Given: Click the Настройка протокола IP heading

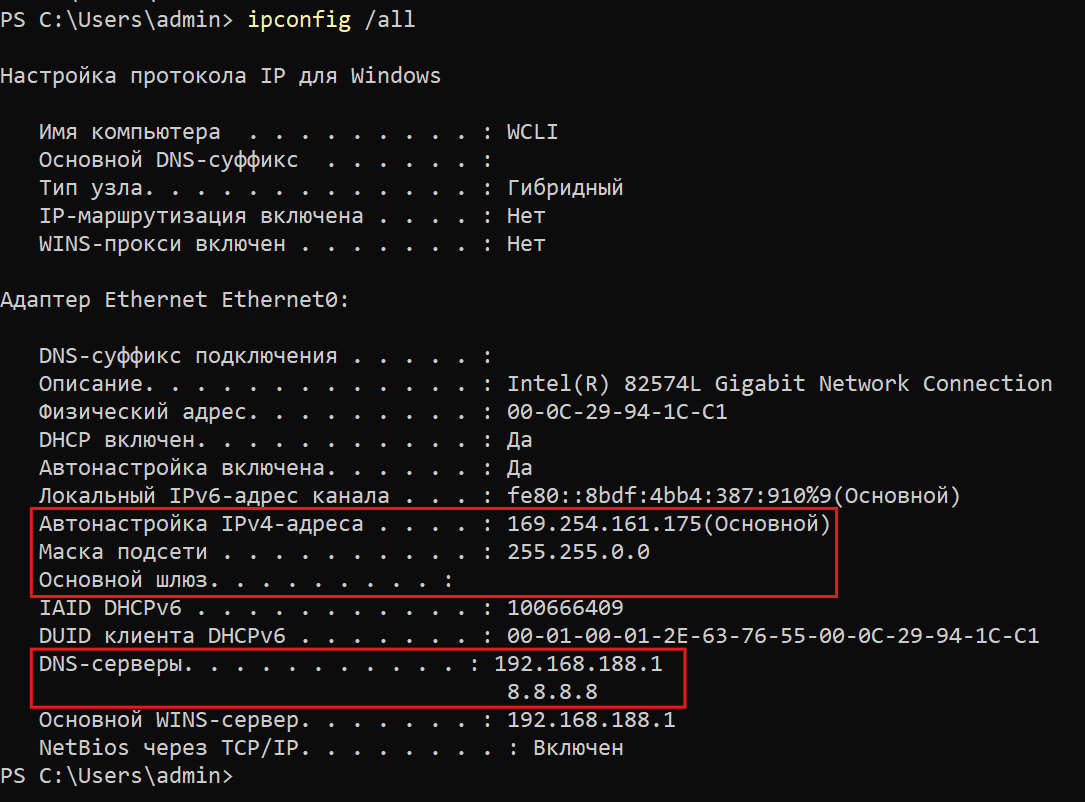Looking at the screenshot, I should pyautogui.click(x=220, y=77).
